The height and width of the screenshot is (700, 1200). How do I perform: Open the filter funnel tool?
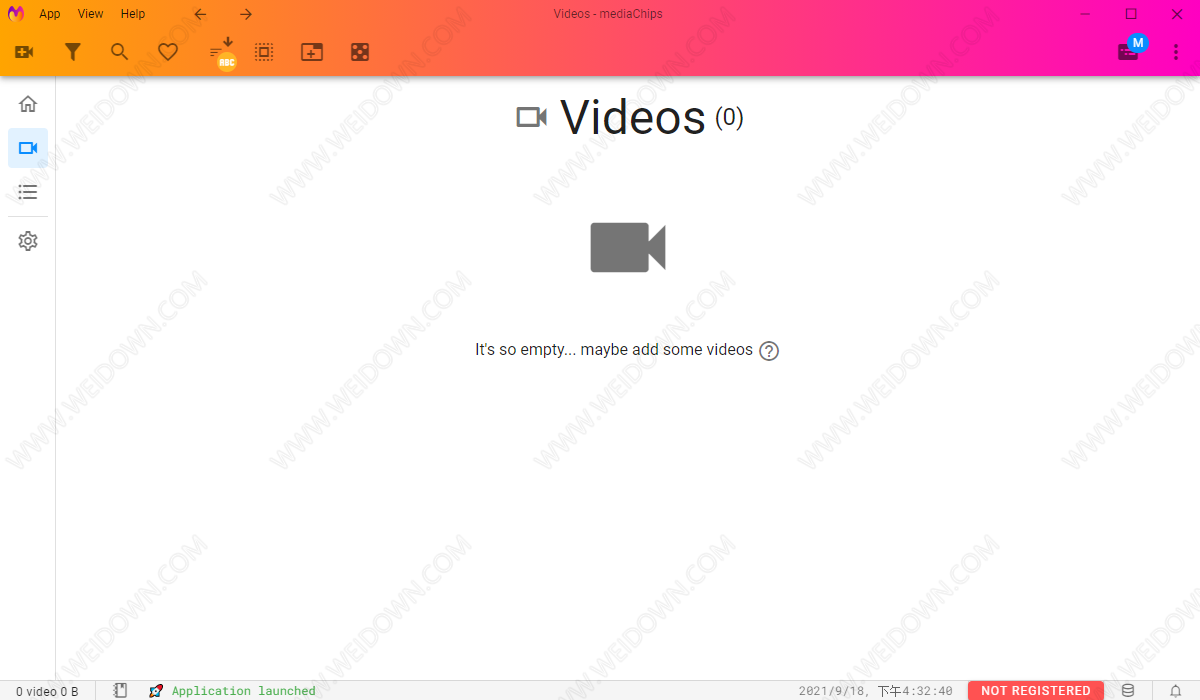(72, 52)
